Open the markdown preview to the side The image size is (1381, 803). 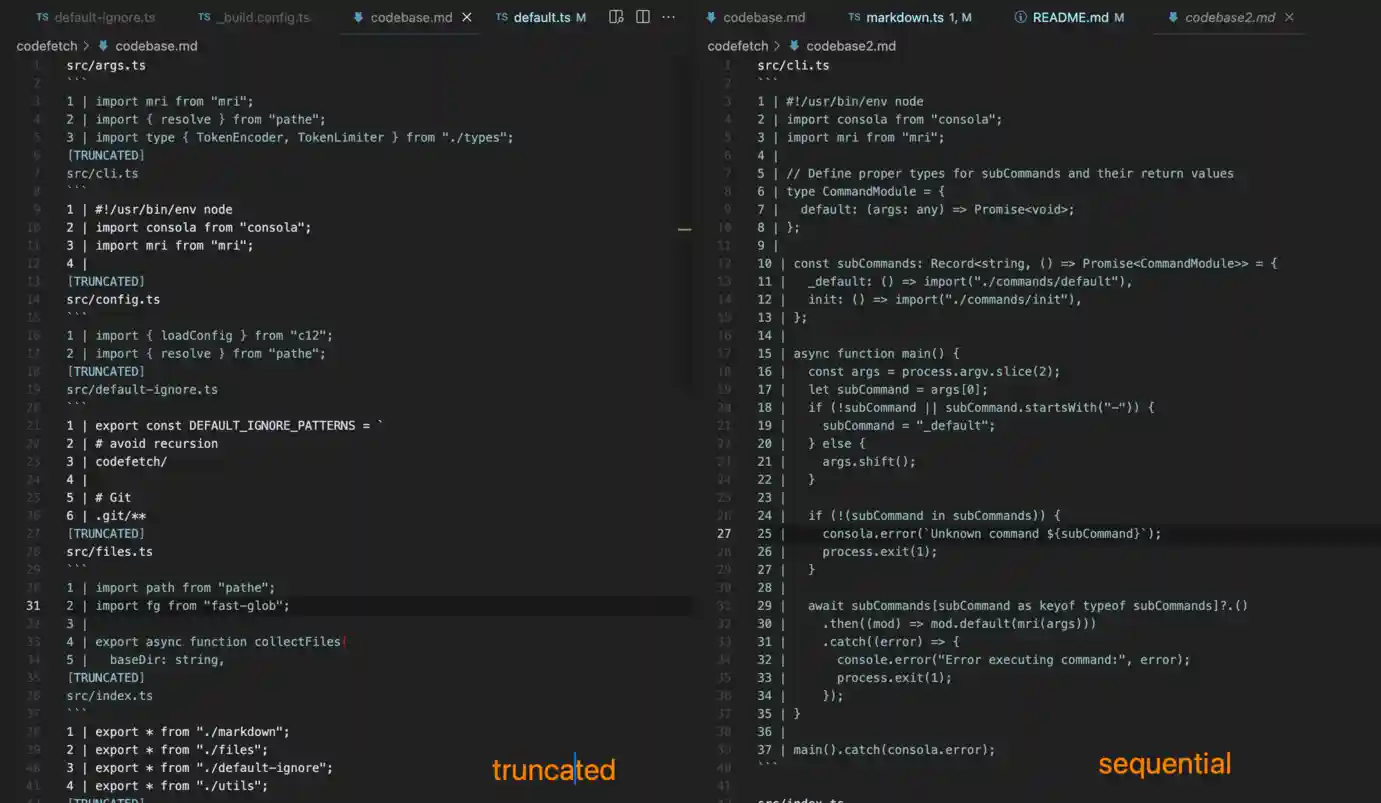click(x=617, y=17)
